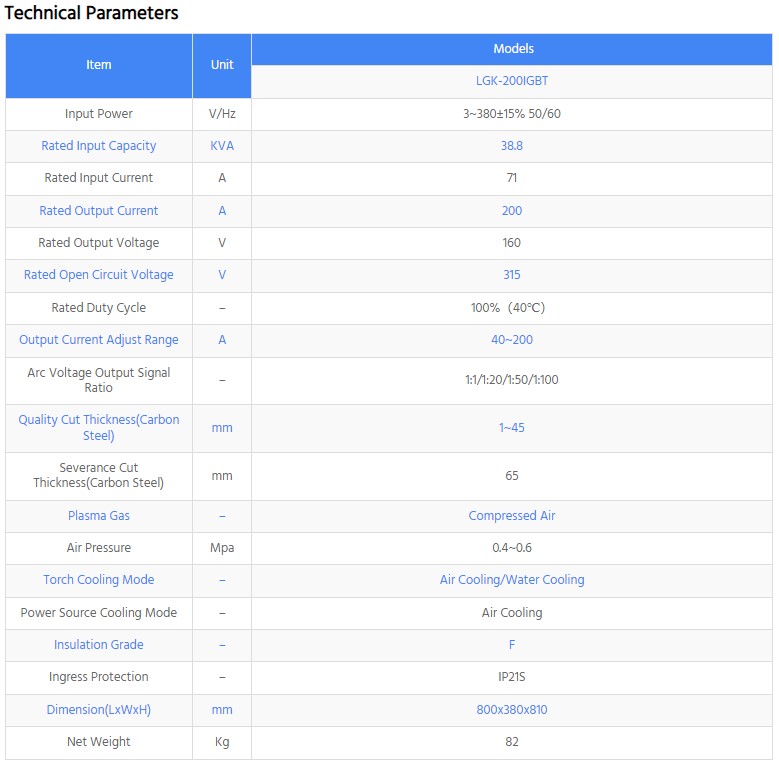Select the value '65'
The width and height of the screenshot is (779, 765).
tap(512, 476)
